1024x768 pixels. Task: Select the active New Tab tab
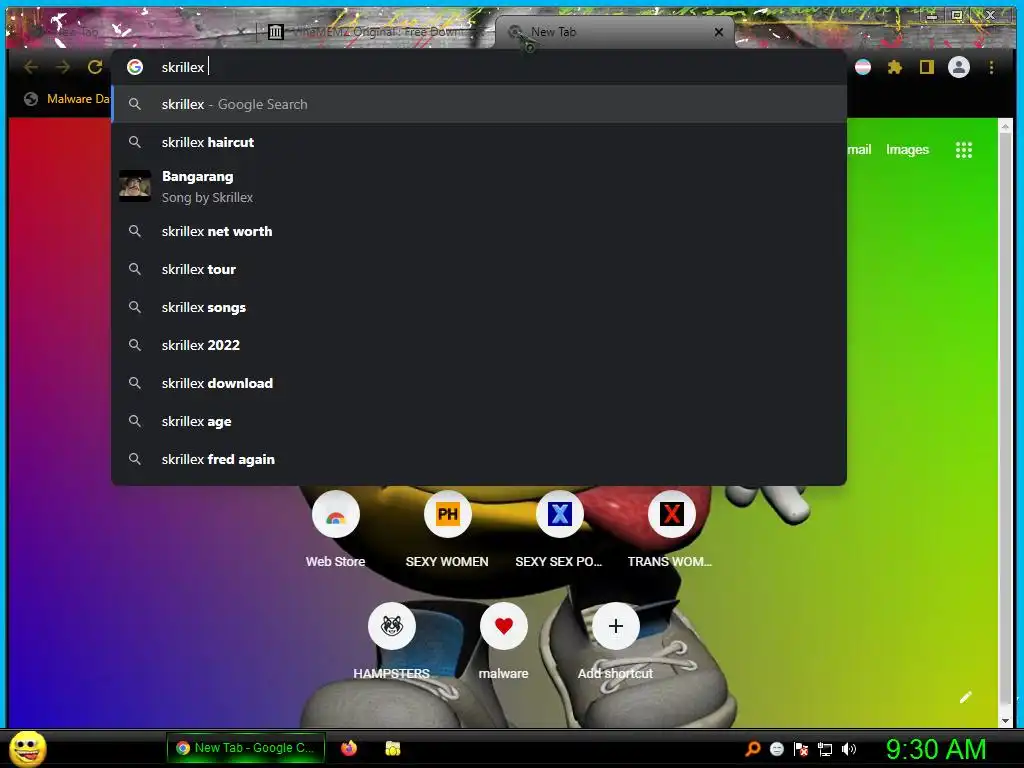coord(614,31)
